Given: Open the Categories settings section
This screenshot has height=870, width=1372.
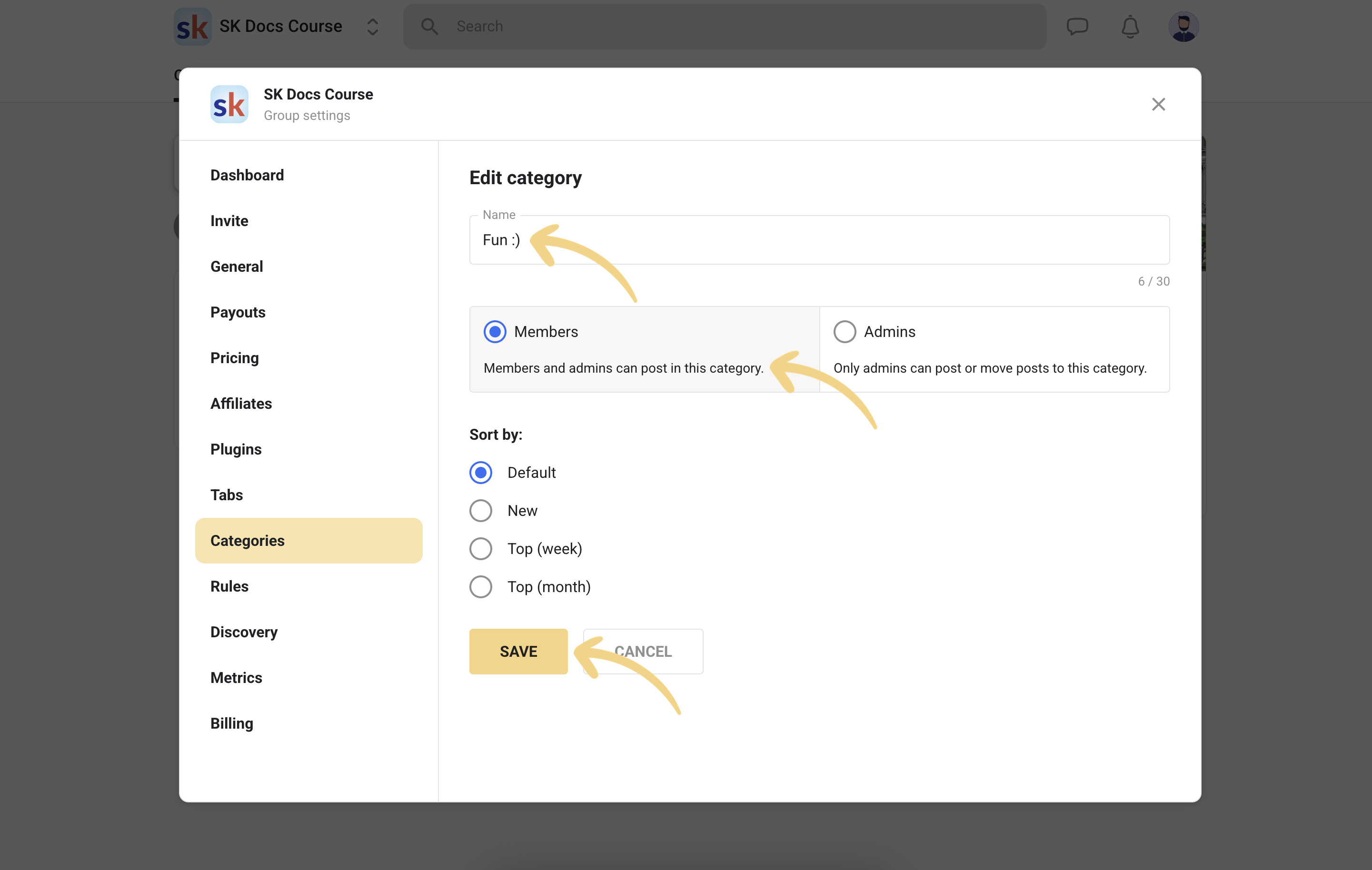Looking at the screenshot, I should point(308,541).
